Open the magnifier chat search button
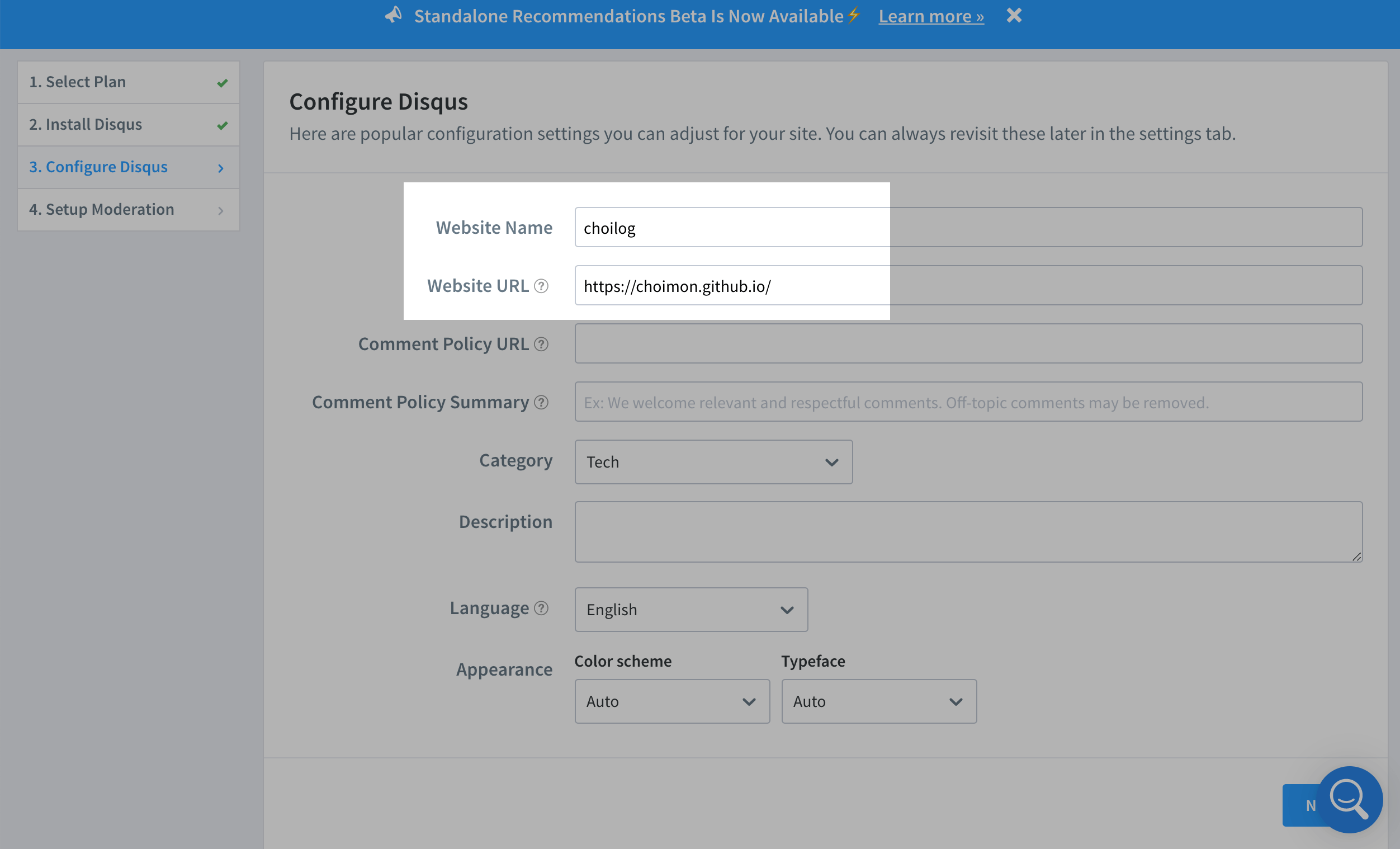 (x=1349, y=800)
